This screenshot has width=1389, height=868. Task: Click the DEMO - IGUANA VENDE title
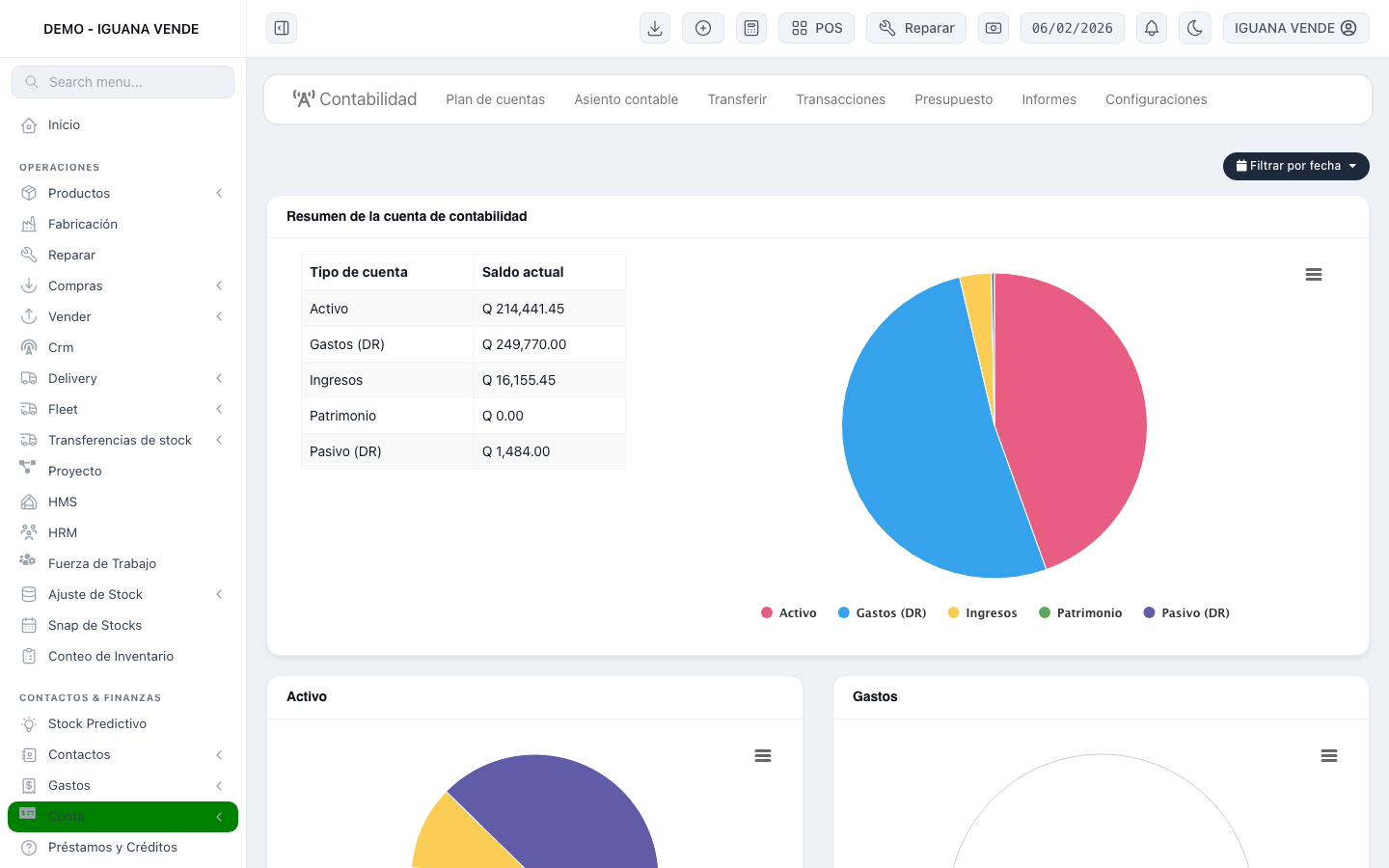pyautogui.click(x=122, y=29)
